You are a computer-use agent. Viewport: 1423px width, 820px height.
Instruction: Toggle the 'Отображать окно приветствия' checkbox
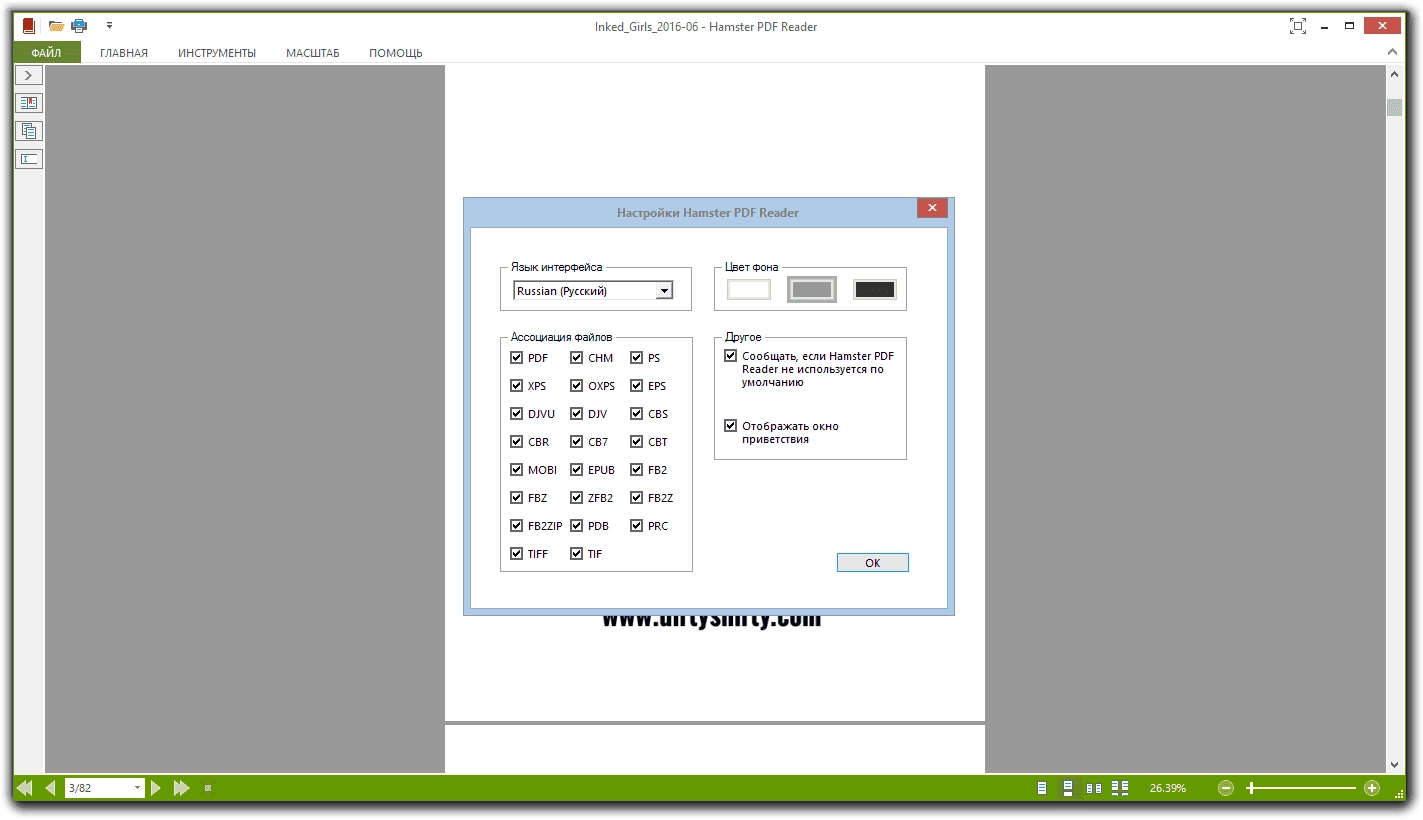coord(730,425)
